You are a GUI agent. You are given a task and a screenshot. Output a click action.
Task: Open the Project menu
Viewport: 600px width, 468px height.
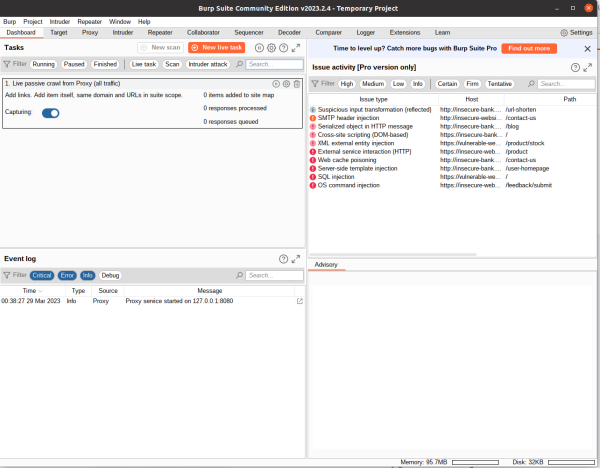(33, 21)
